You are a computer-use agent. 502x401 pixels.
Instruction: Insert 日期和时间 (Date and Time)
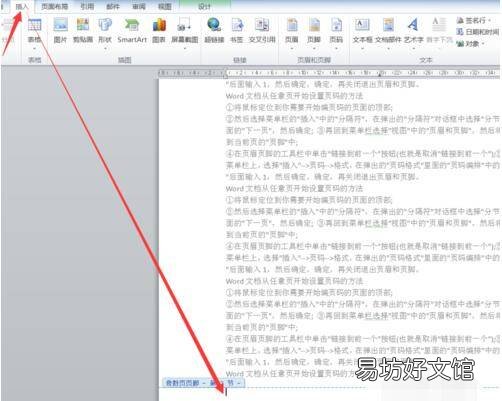tap(477, 32)
